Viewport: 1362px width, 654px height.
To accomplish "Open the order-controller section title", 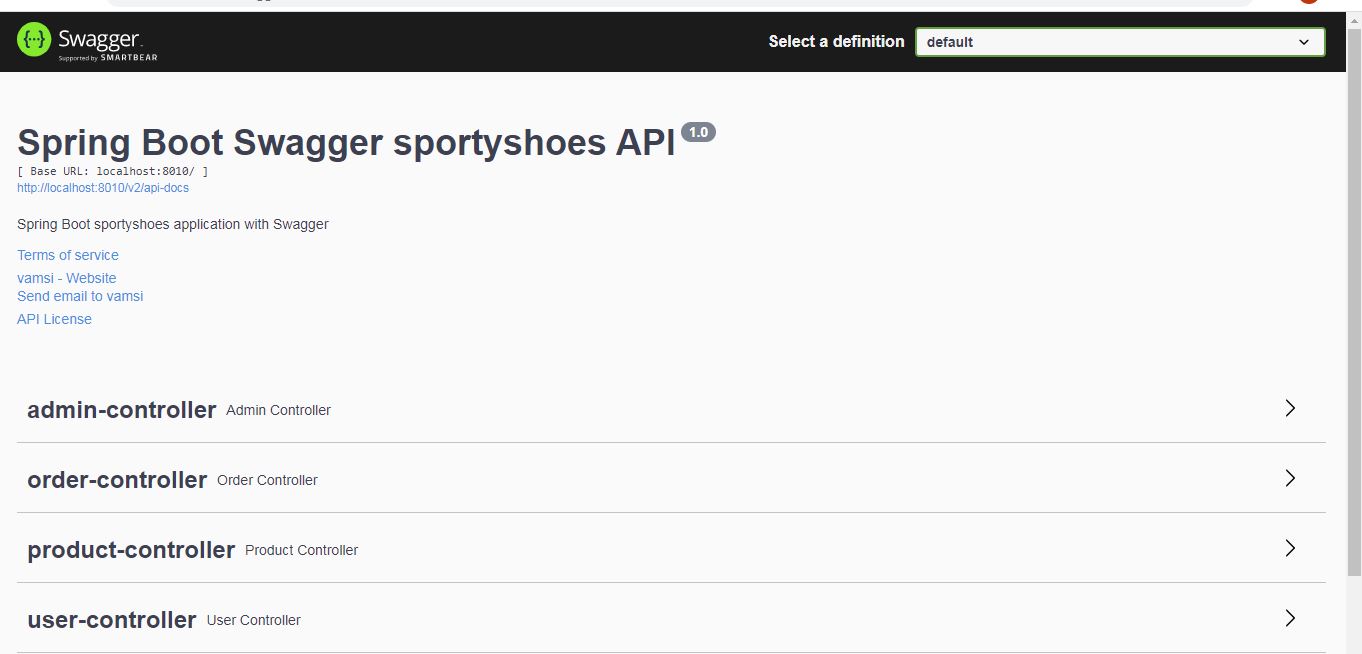I will pyautogui.click(x=117, y=480).
